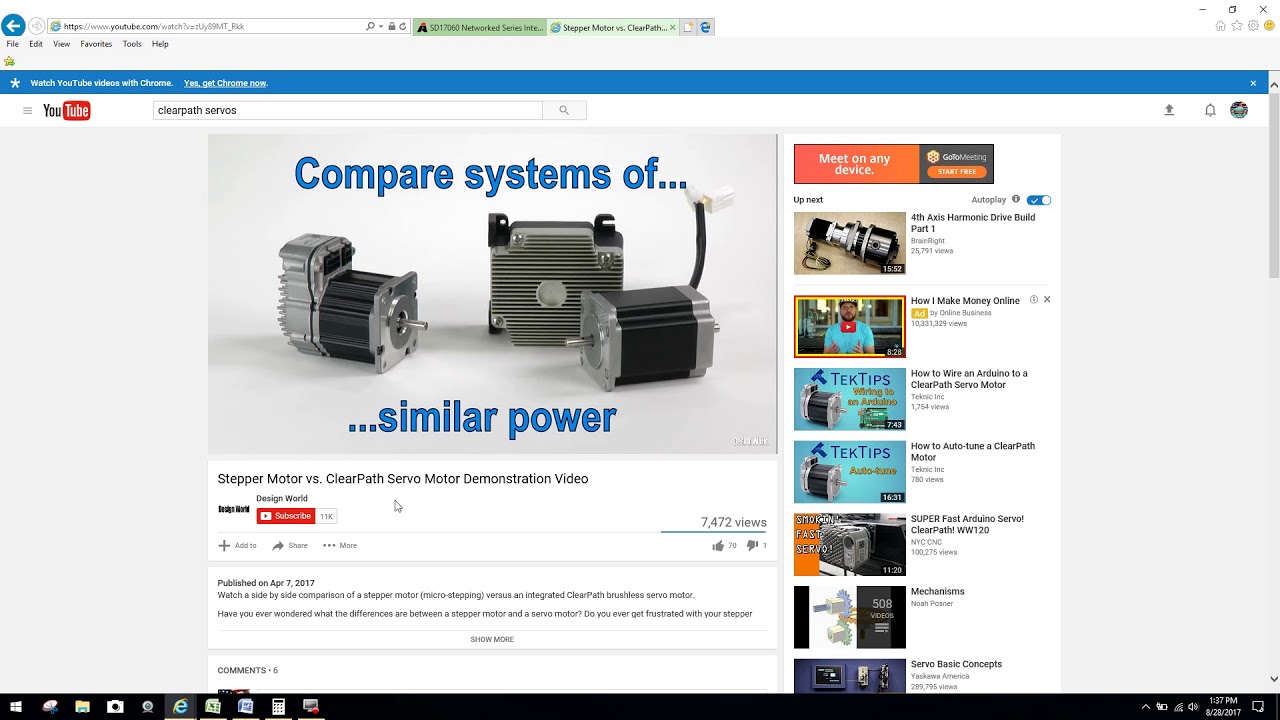1280x720 pixels.
Task: Click the YouTube logo
Action: [x=67, y=110]
